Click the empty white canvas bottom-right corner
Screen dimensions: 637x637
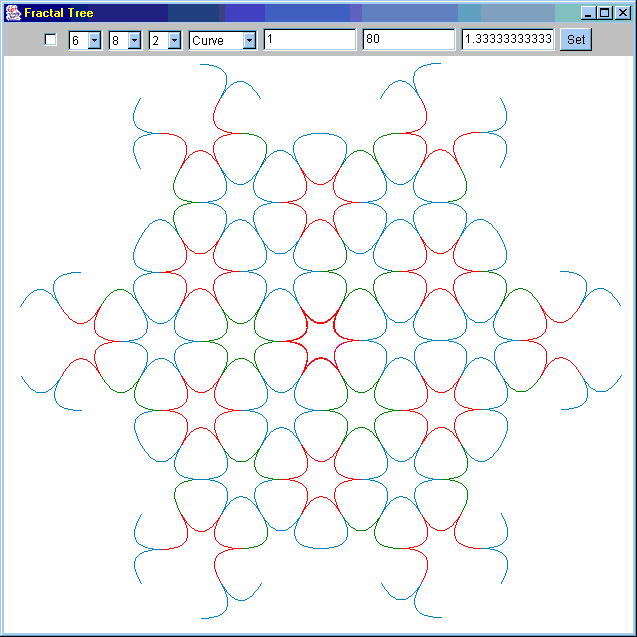point(600,600)
